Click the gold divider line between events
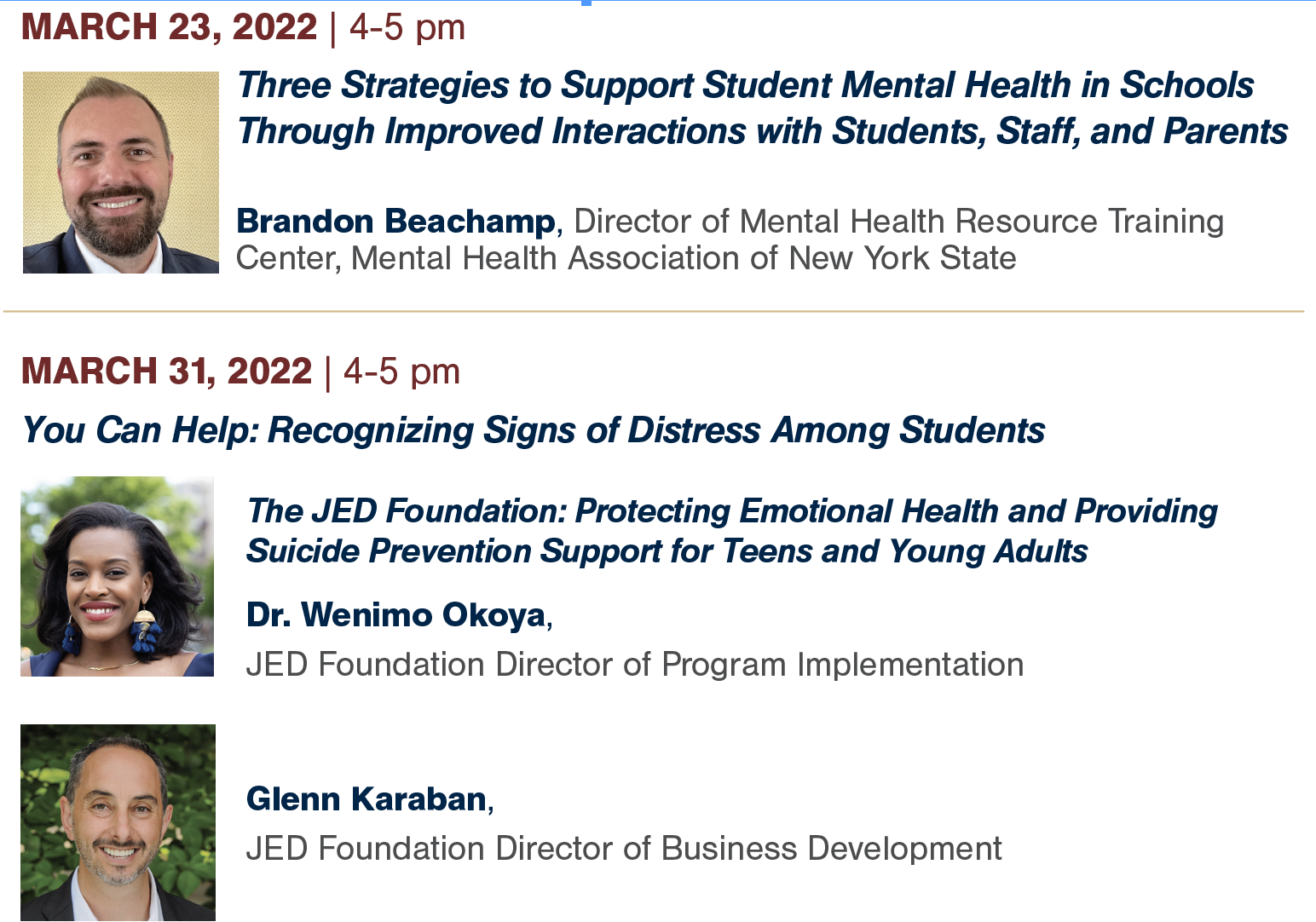This screenshot has width=1316, height=922. [x=654, y=312]
